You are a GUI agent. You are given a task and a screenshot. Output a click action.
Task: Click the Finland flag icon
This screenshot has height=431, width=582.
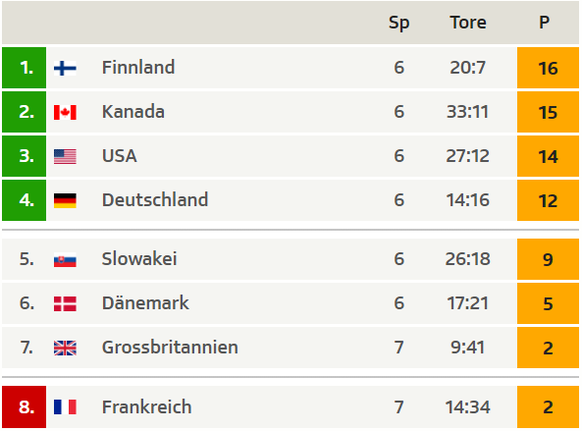pyautogui.click(x=65, y=68)
